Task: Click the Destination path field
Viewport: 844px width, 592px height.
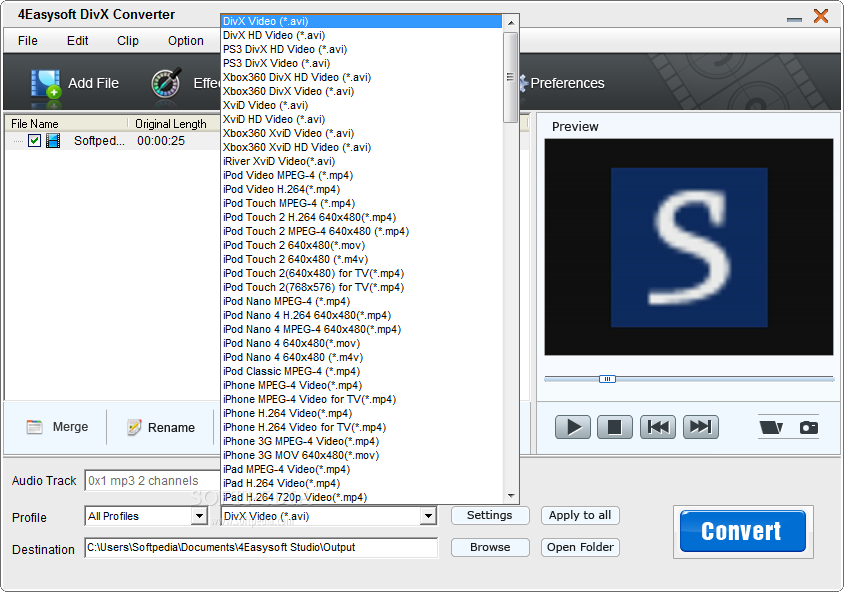Action: (261, 547)
